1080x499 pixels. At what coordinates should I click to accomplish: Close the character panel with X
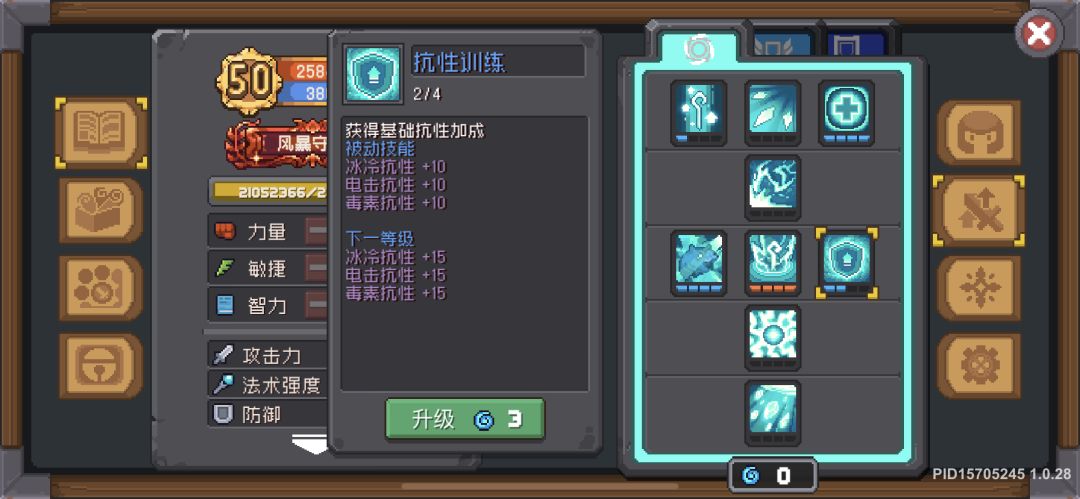point(1039,33)
